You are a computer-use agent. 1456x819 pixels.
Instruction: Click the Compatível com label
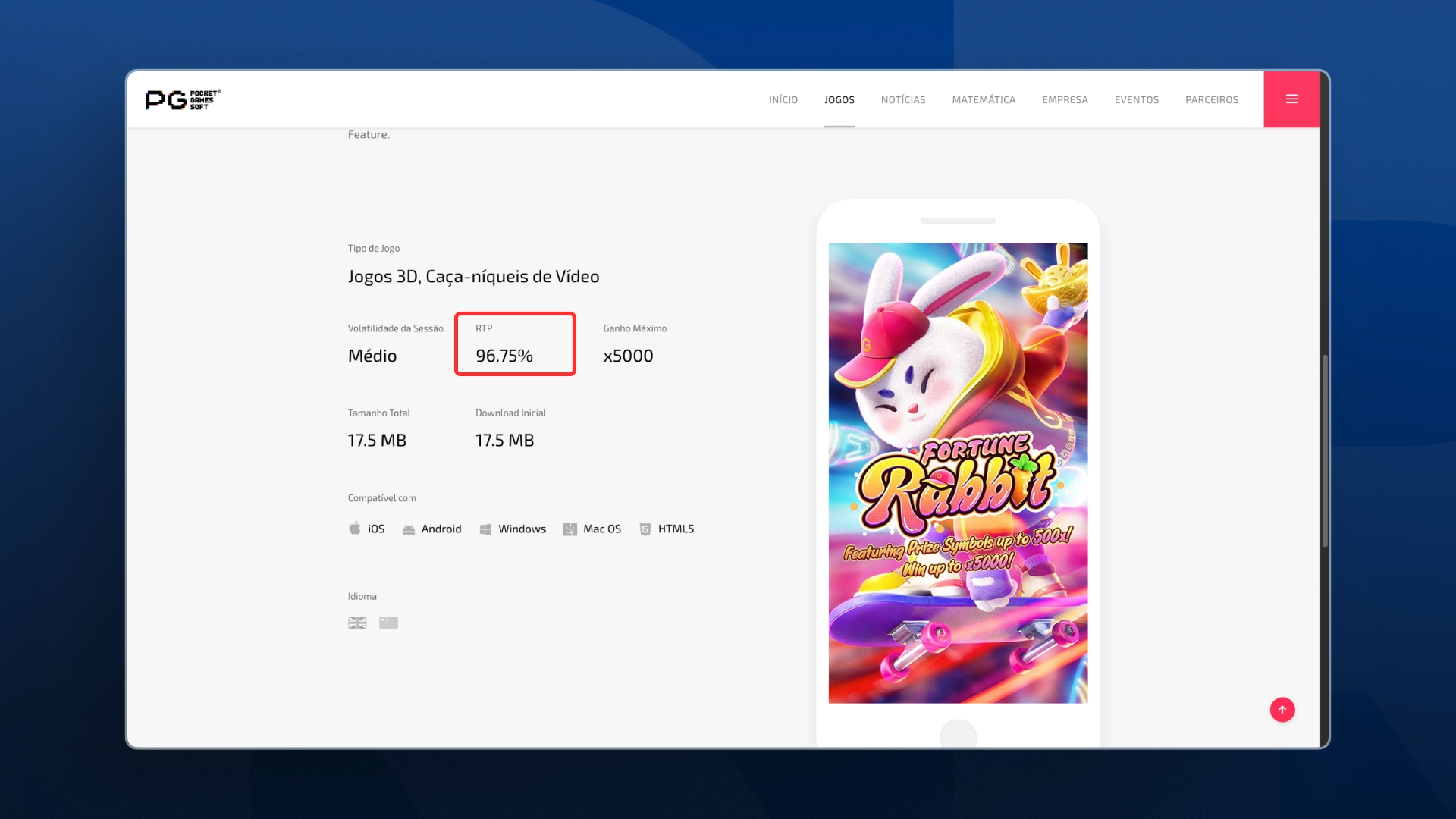click(381, 498)
